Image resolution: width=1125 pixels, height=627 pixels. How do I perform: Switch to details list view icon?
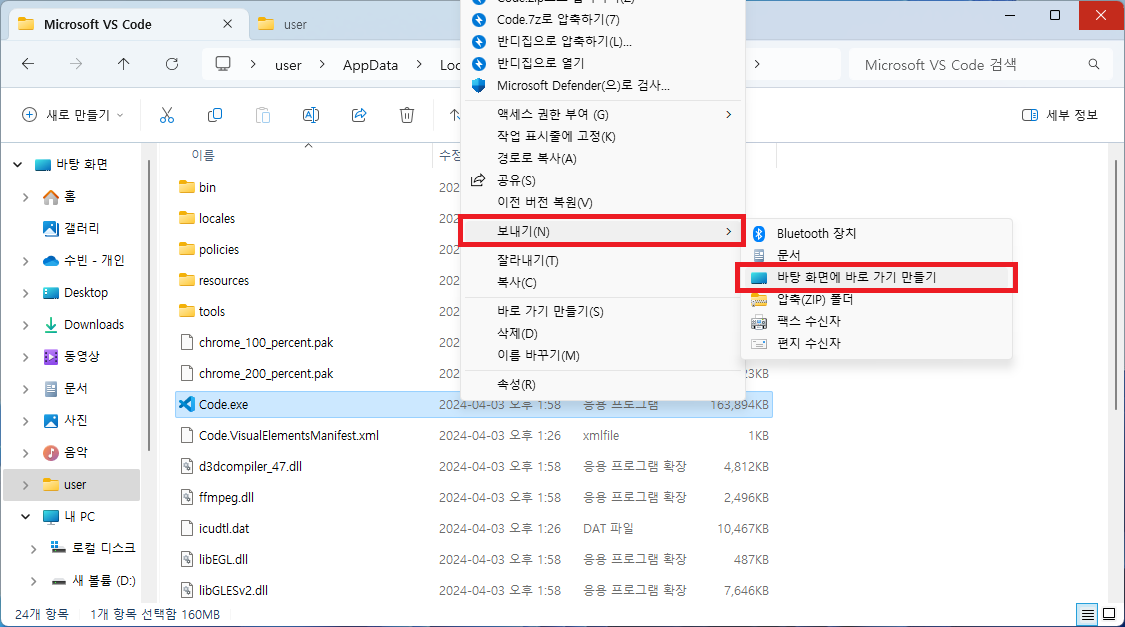1087,615
